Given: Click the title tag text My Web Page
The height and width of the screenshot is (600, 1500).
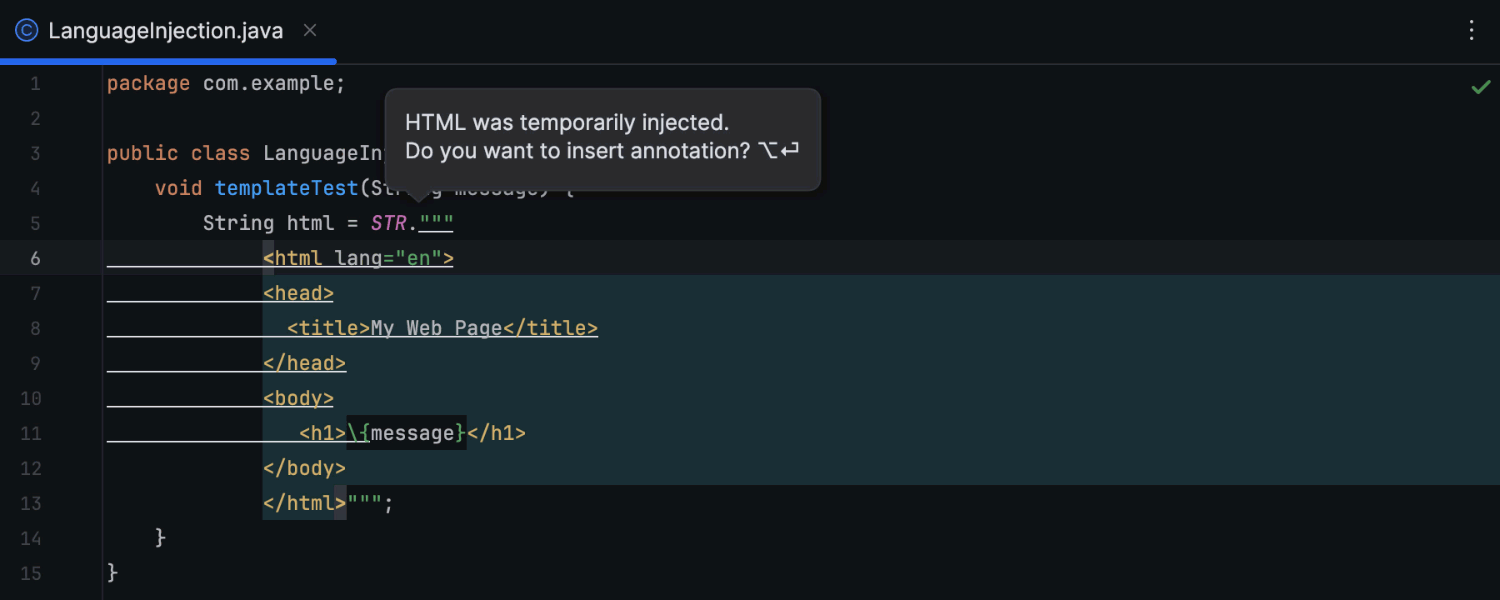Looking at the screenshot, I should tap(437, 328).
